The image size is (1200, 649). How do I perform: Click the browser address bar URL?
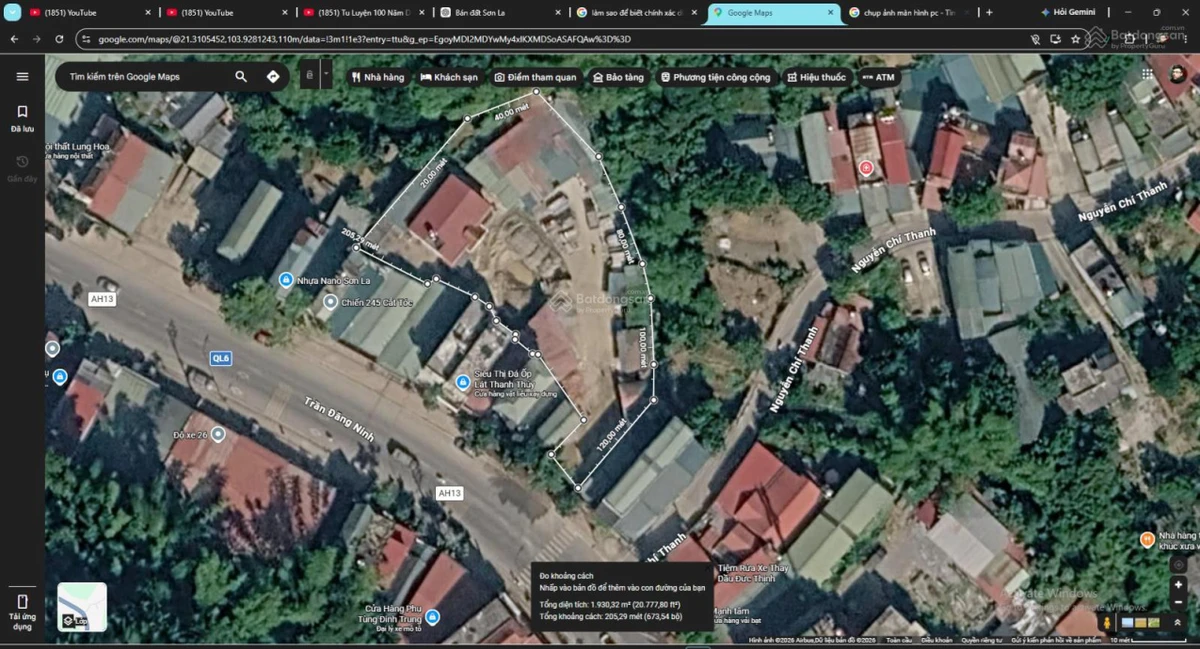click(365, 39)
